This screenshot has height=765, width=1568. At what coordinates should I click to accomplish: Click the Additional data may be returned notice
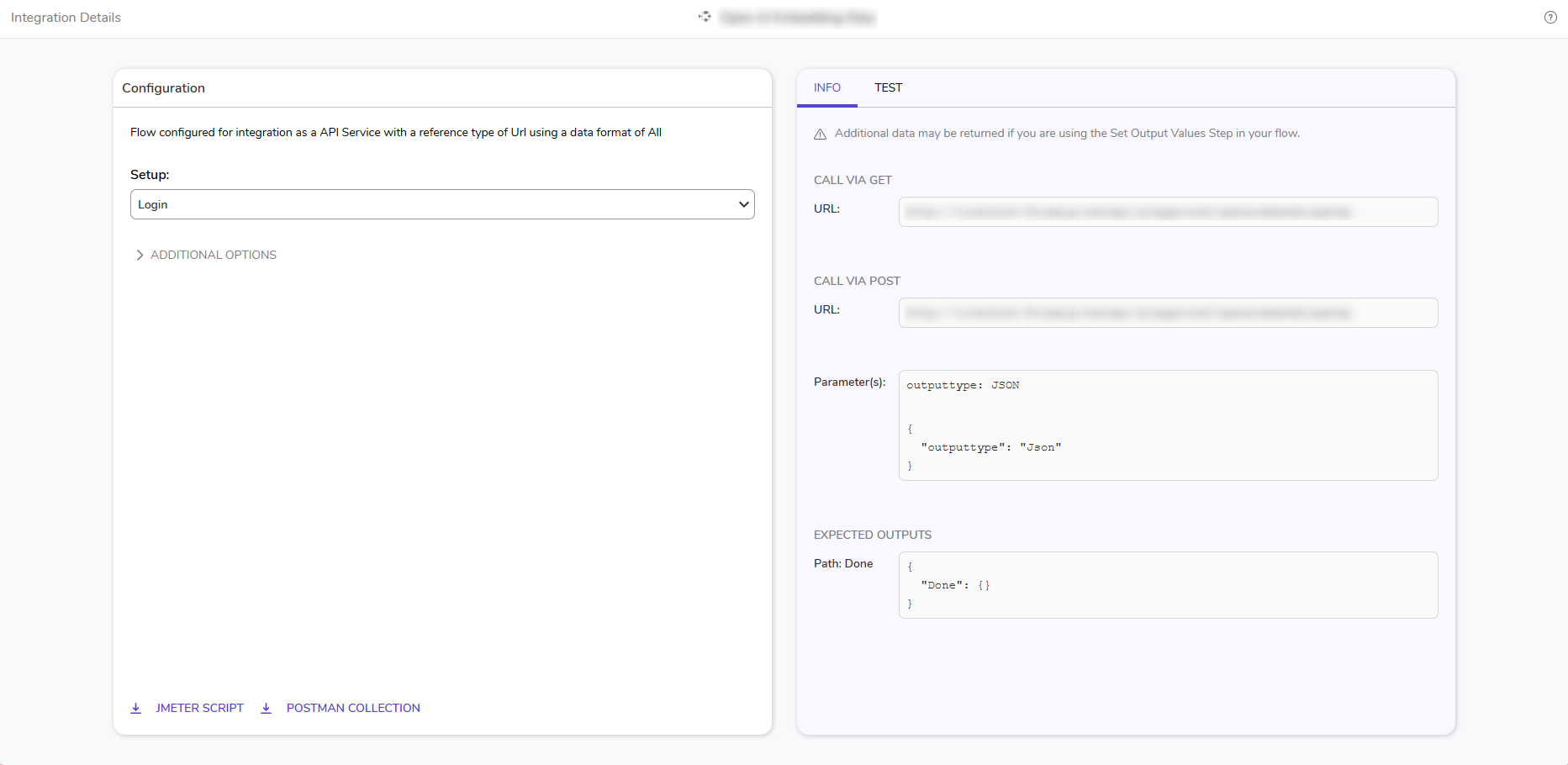[x=1067, y=133]
